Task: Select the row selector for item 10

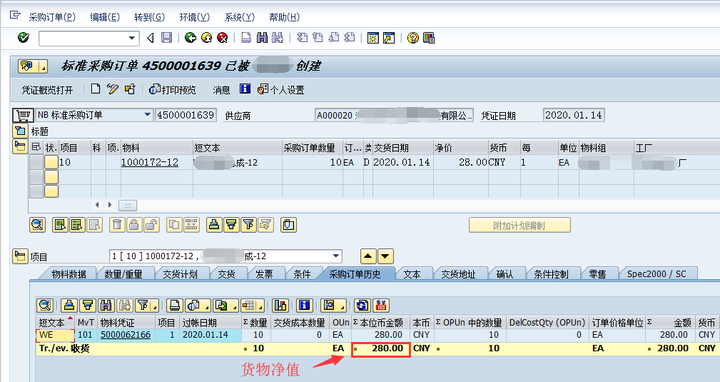Action: point(36,162)
